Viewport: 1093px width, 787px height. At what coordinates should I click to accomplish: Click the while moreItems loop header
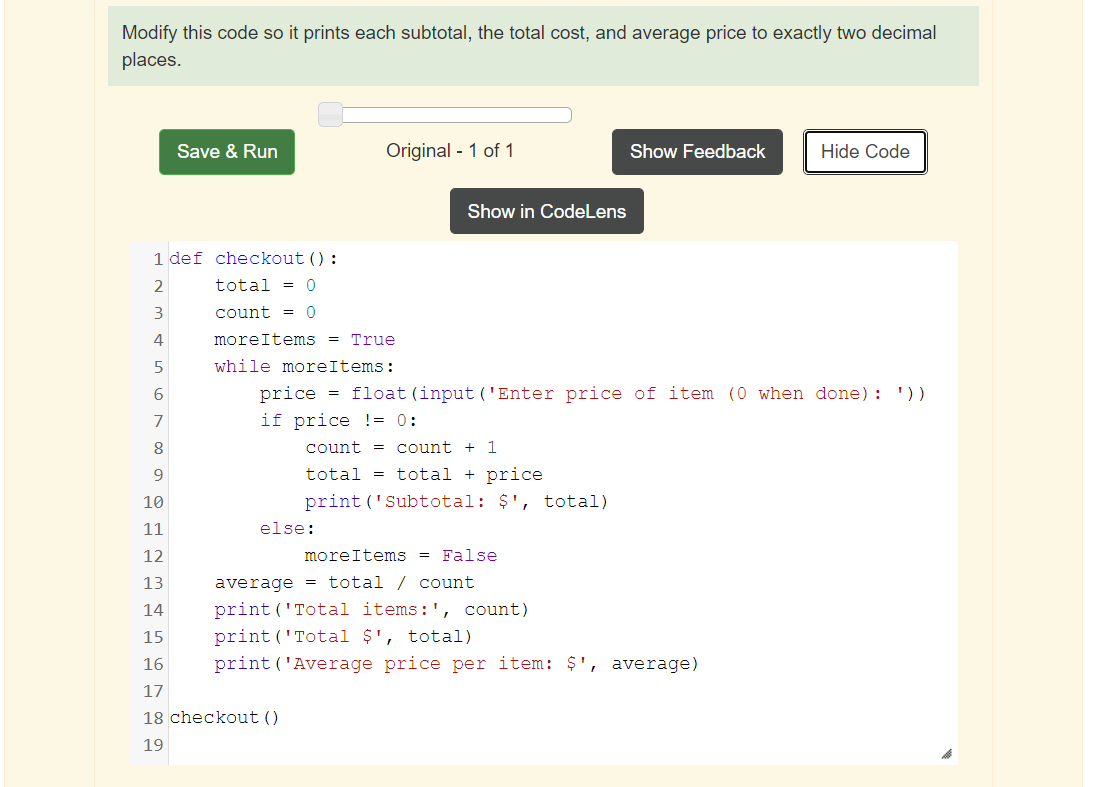[x=280, y=366]
